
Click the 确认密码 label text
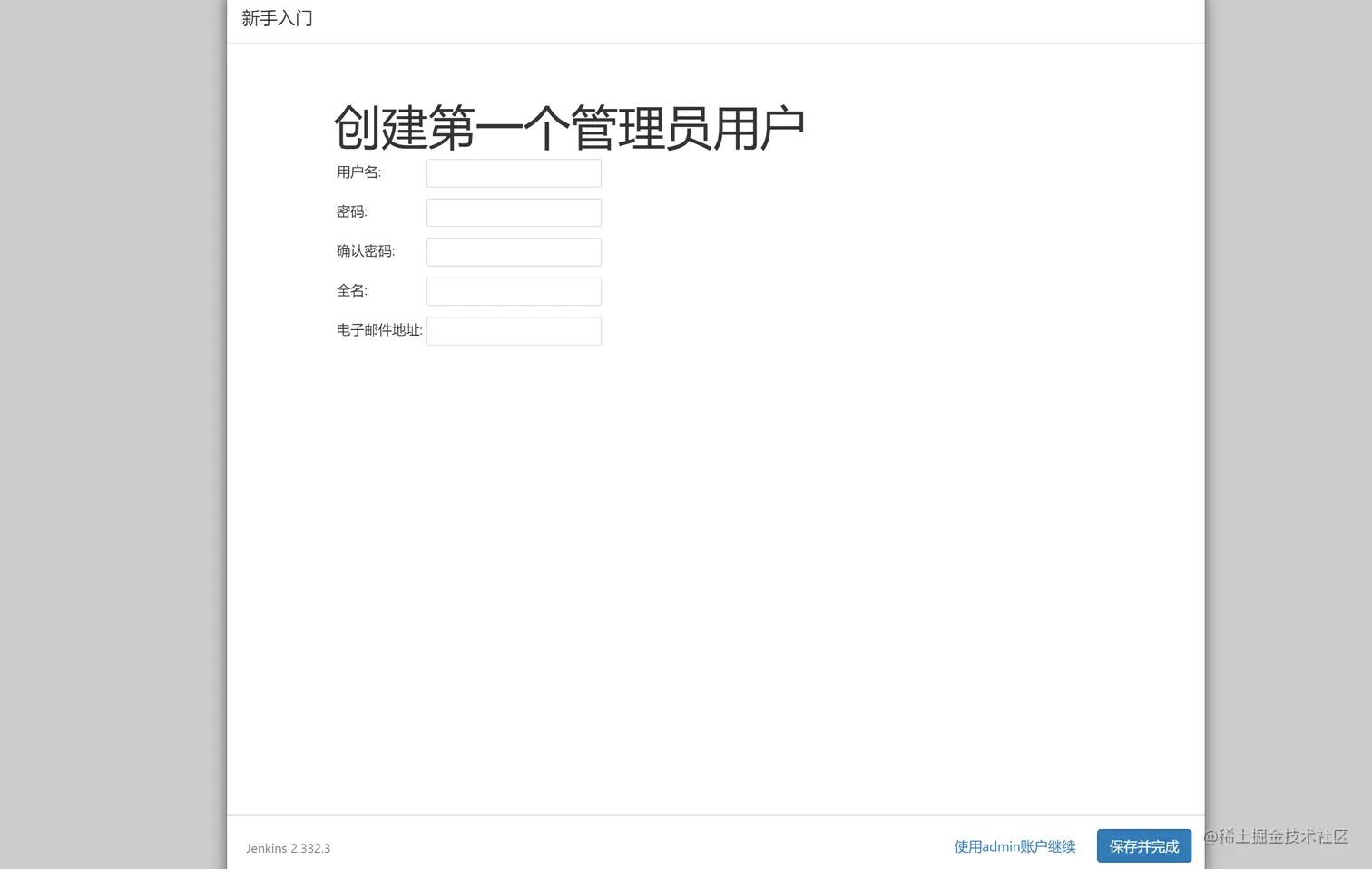[366, 251]
